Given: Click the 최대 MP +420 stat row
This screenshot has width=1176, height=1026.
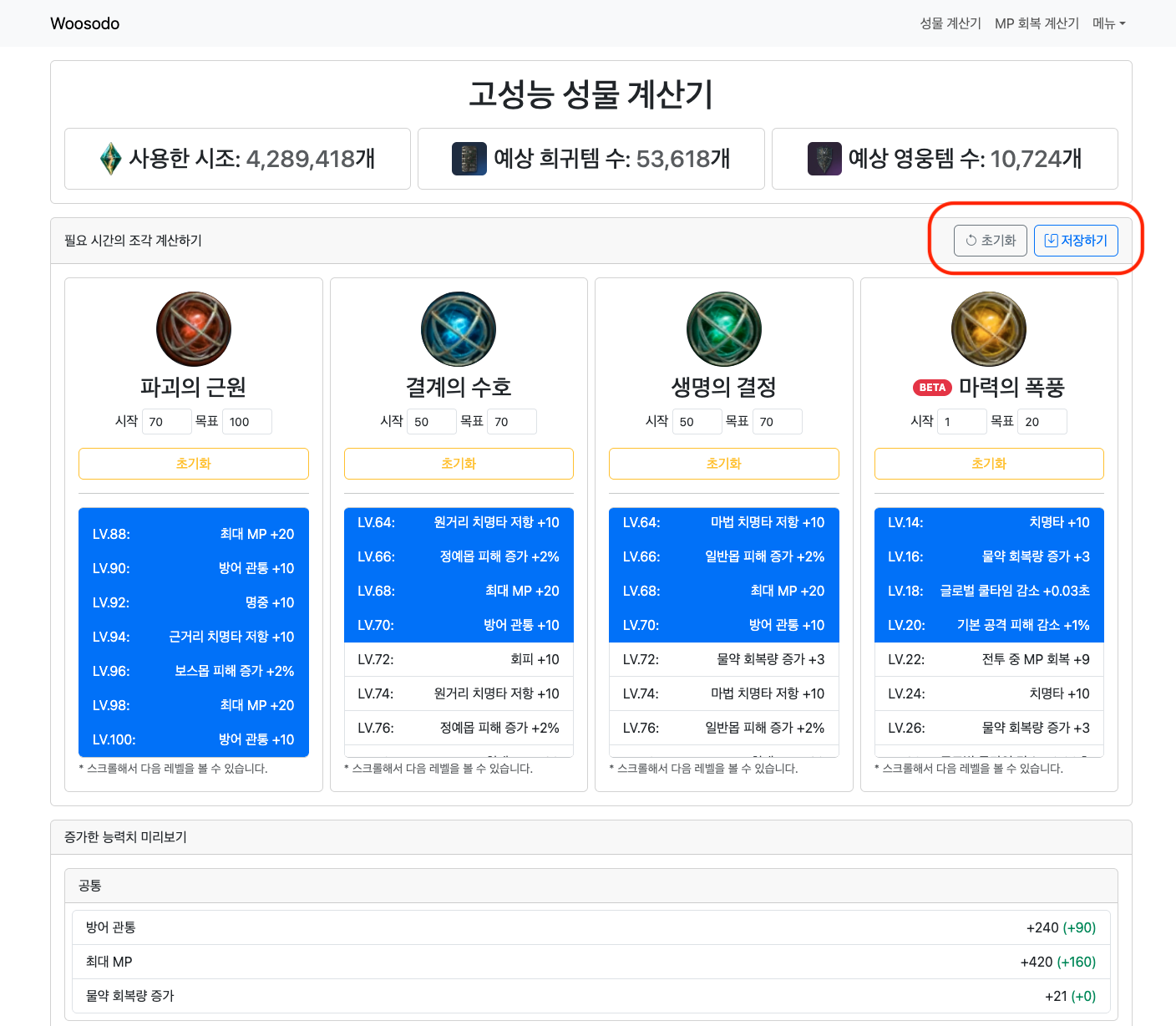Looking at the screenshot, I should pos(591,962).
